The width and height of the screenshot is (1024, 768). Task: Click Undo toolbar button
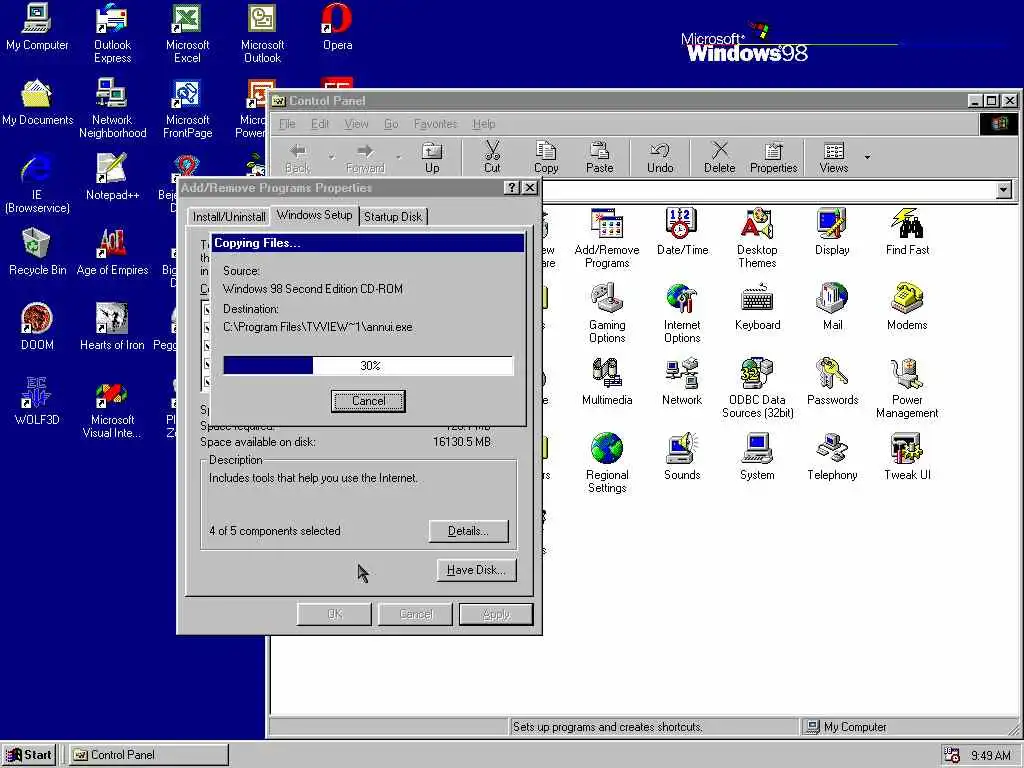click(x=660, y=157)
